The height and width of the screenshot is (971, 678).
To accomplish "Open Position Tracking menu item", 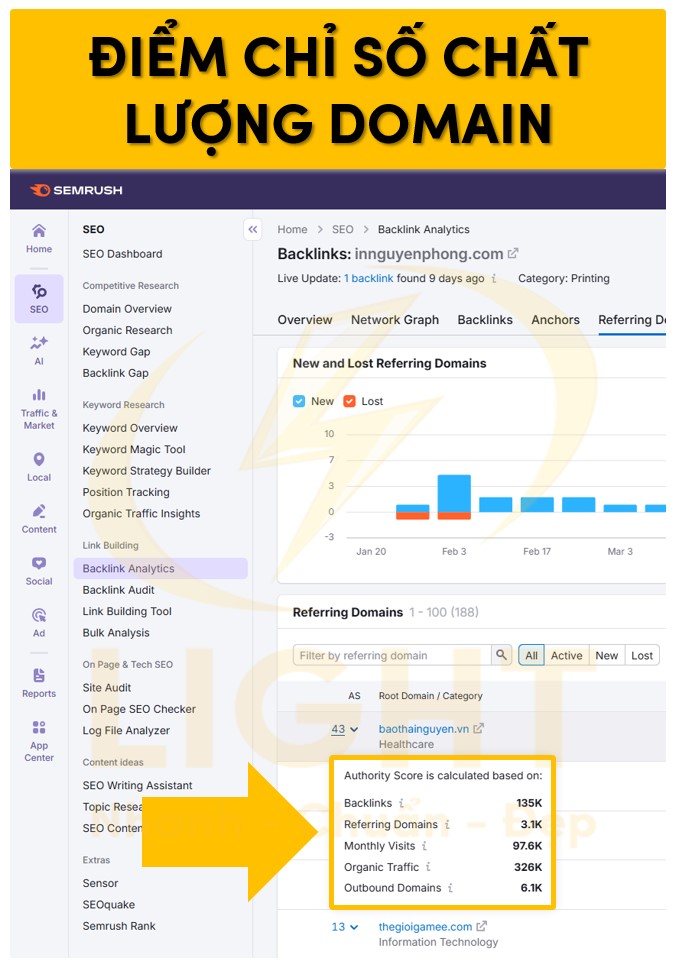I will 126,492.
